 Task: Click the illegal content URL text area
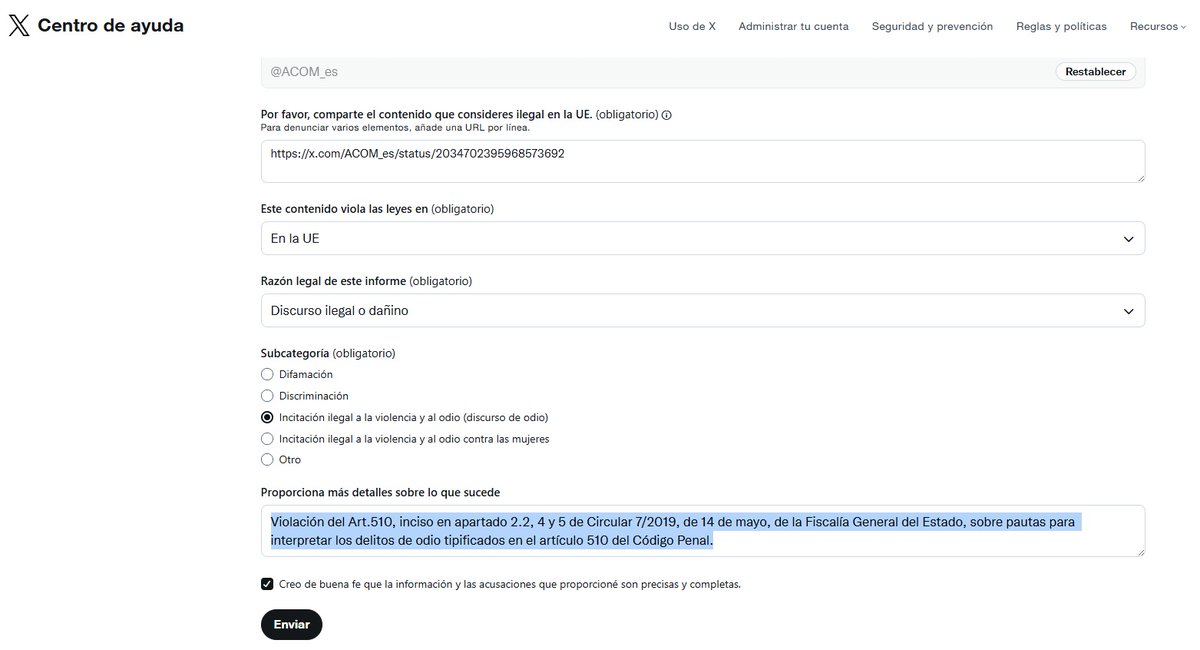[x=702, y=161]
